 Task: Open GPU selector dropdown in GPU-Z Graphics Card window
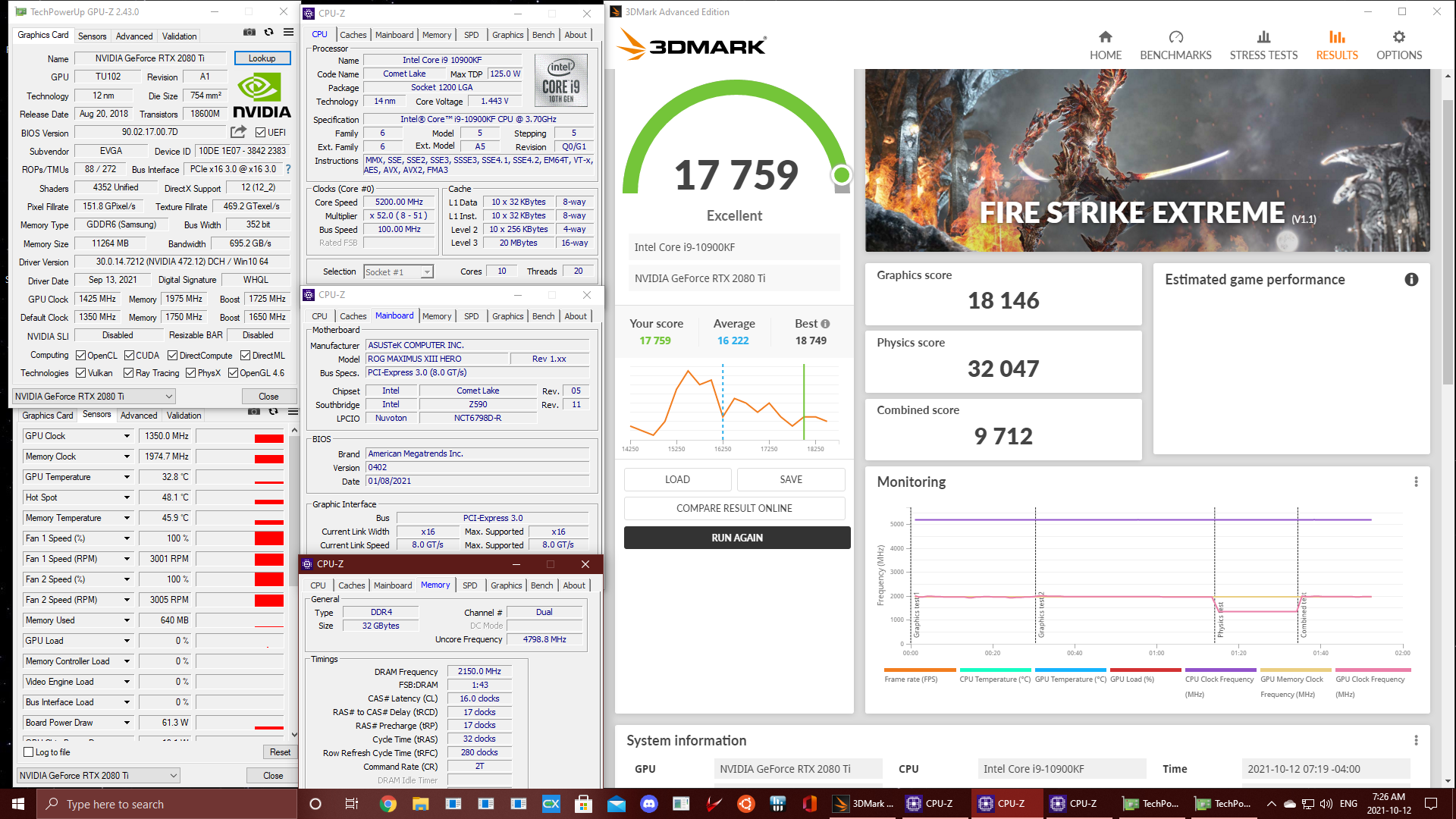click(x=94, y=397)
